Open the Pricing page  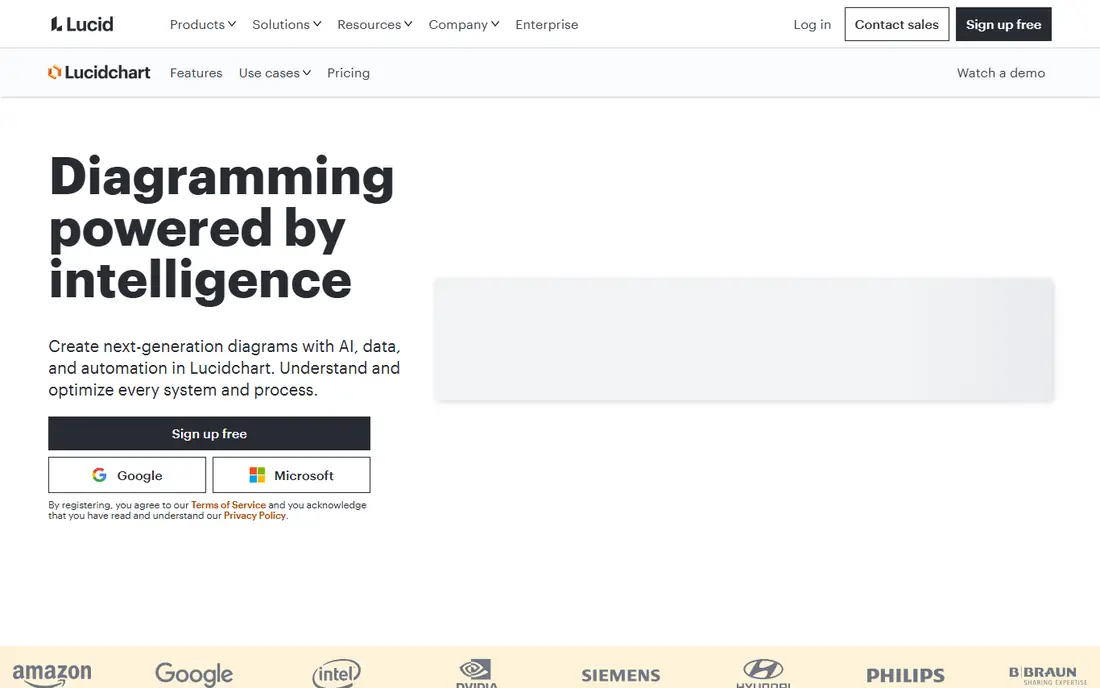click(348, 73)
